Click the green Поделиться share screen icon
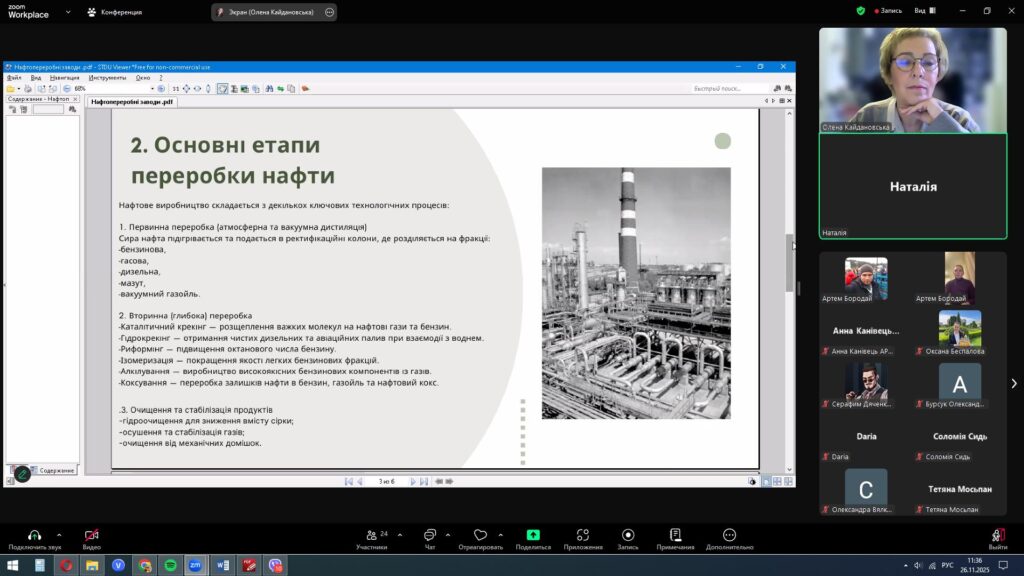Viewport: 1024px width, 576px height. pos(533,535)
